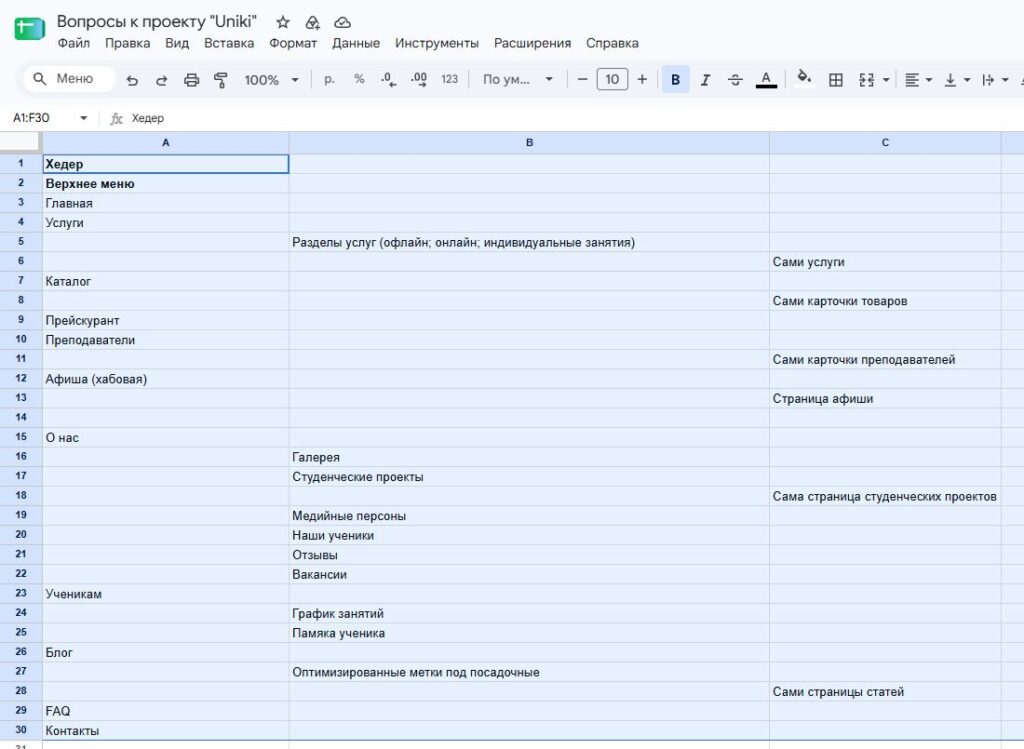Open the text color picker
This screenshot has height=749, width=1024.
click(766, 80)
